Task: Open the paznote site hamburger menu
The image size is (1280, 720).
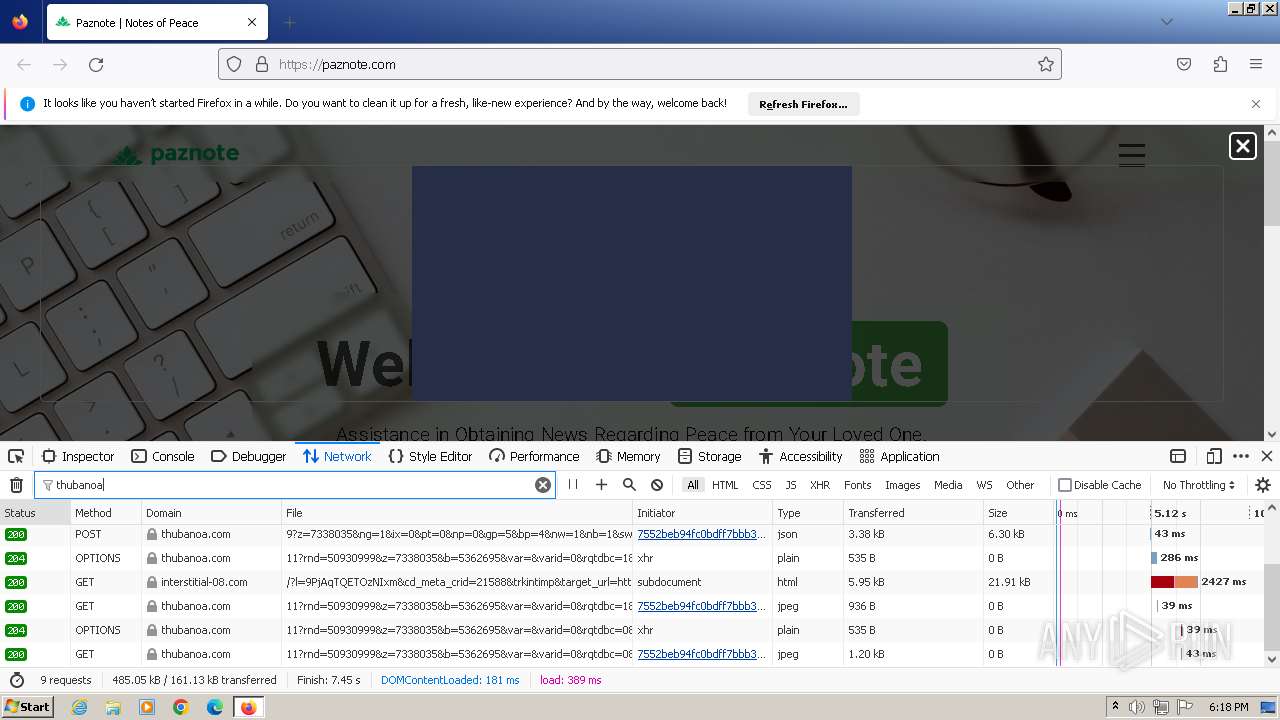Action: pyautogui.click(x=1132, y=155)
